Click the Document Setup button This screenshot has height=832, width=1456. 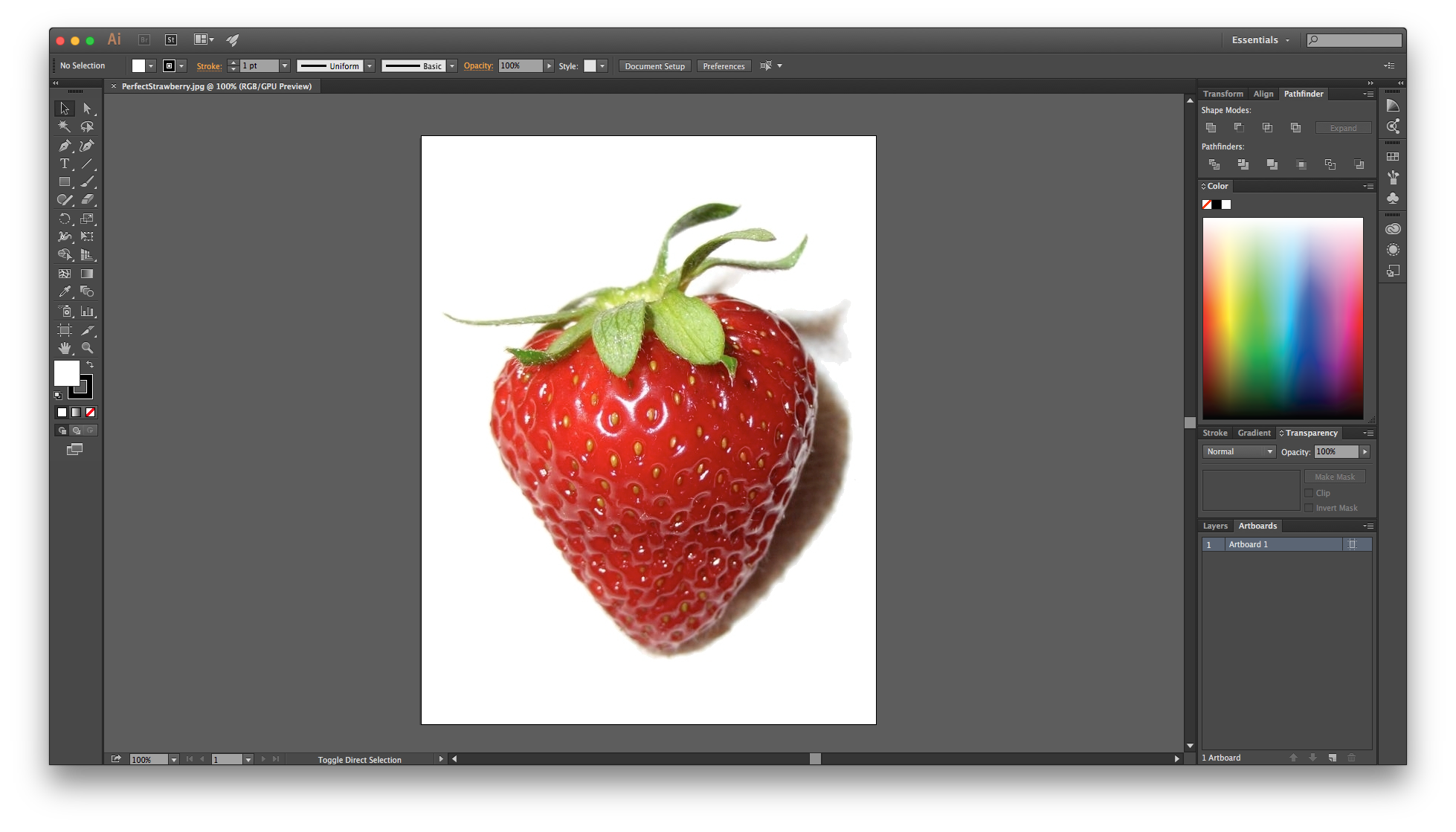tap(654, 65)
